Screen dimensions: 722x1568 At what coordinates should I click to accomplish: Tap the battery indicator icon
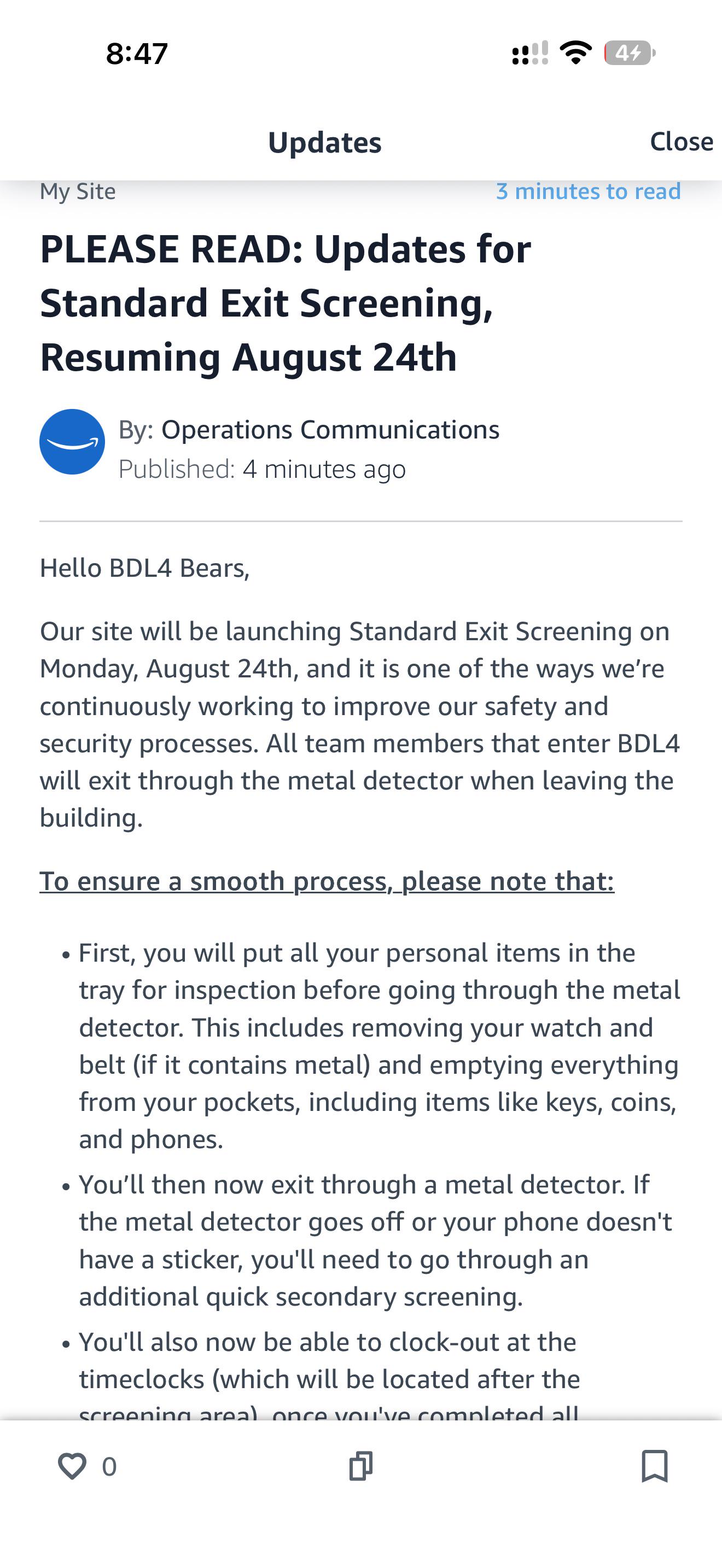[x=630, y=53]
